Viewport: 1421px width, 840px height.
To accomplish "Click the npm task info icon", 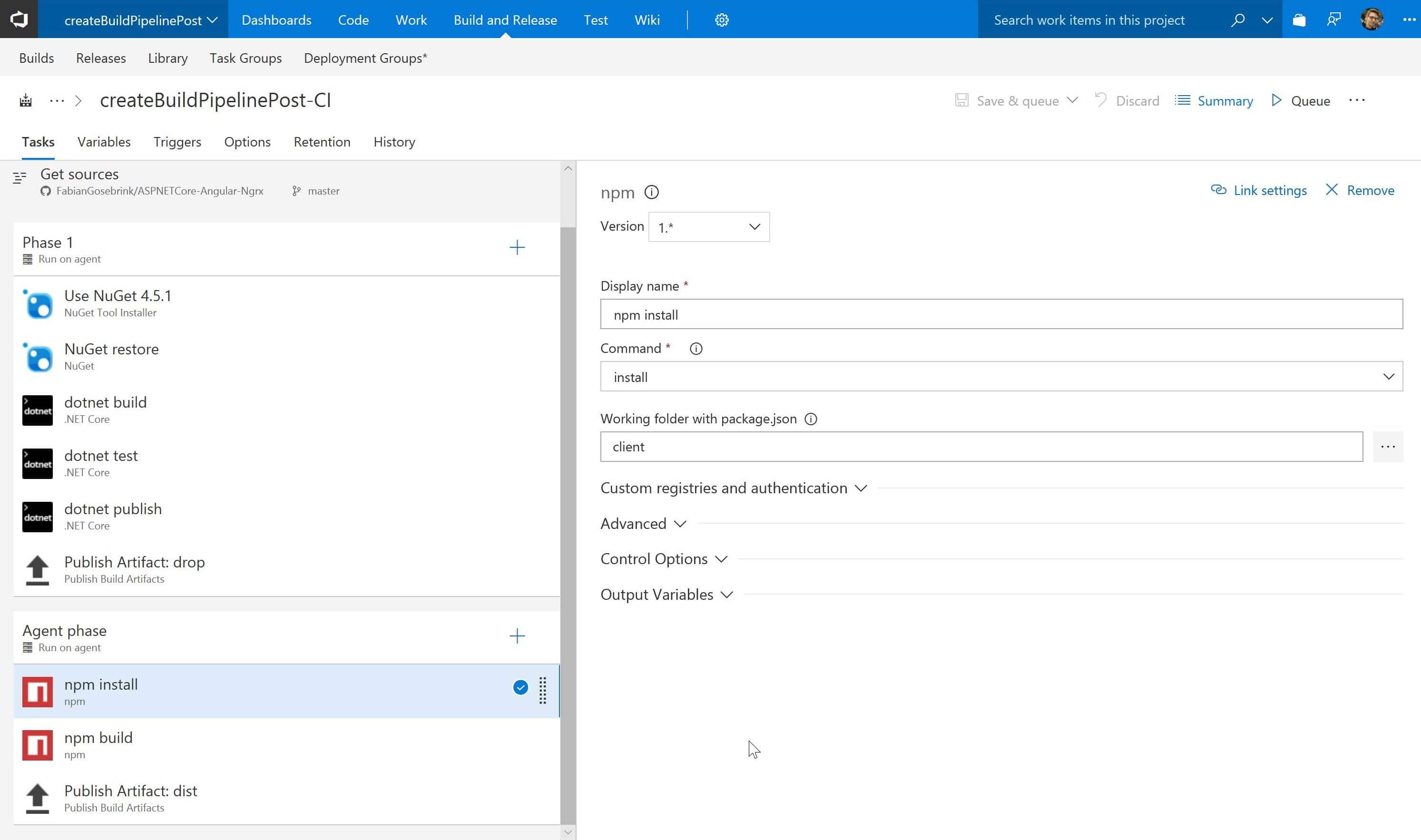I will [652, 193].
